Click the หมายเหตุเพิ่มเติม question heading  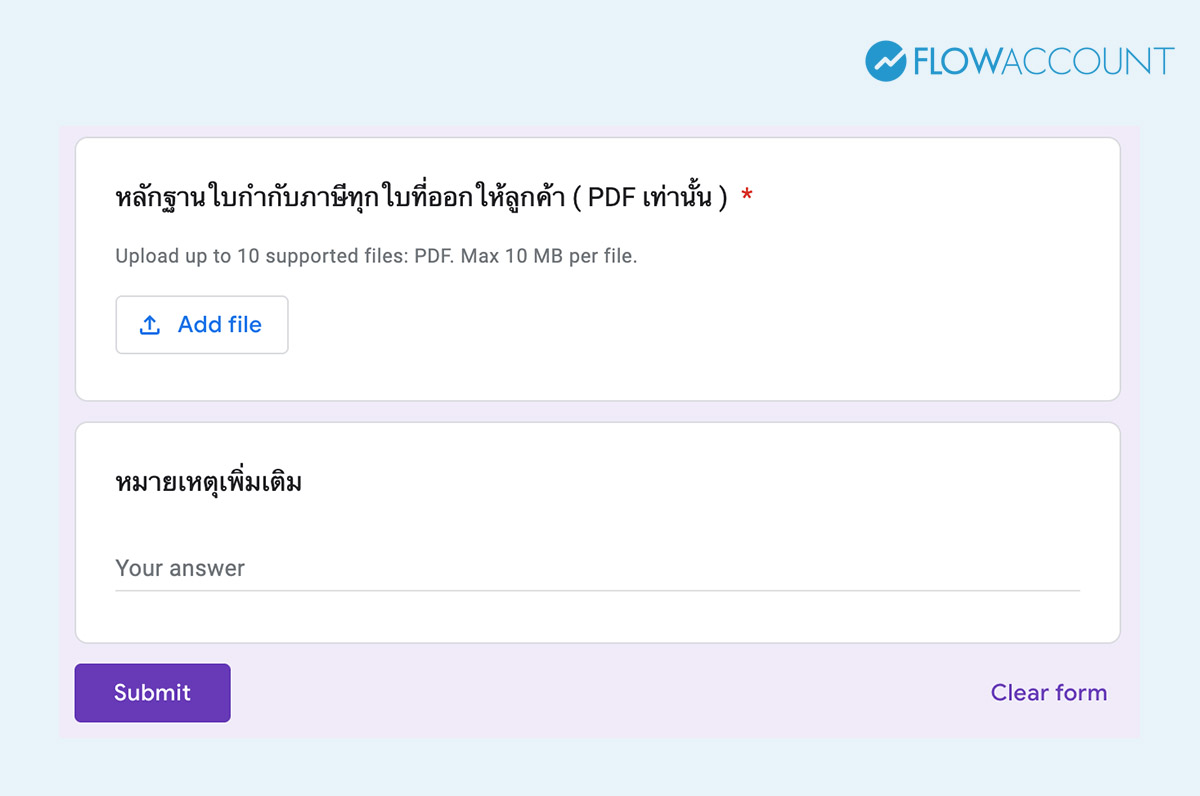point(208,483)
